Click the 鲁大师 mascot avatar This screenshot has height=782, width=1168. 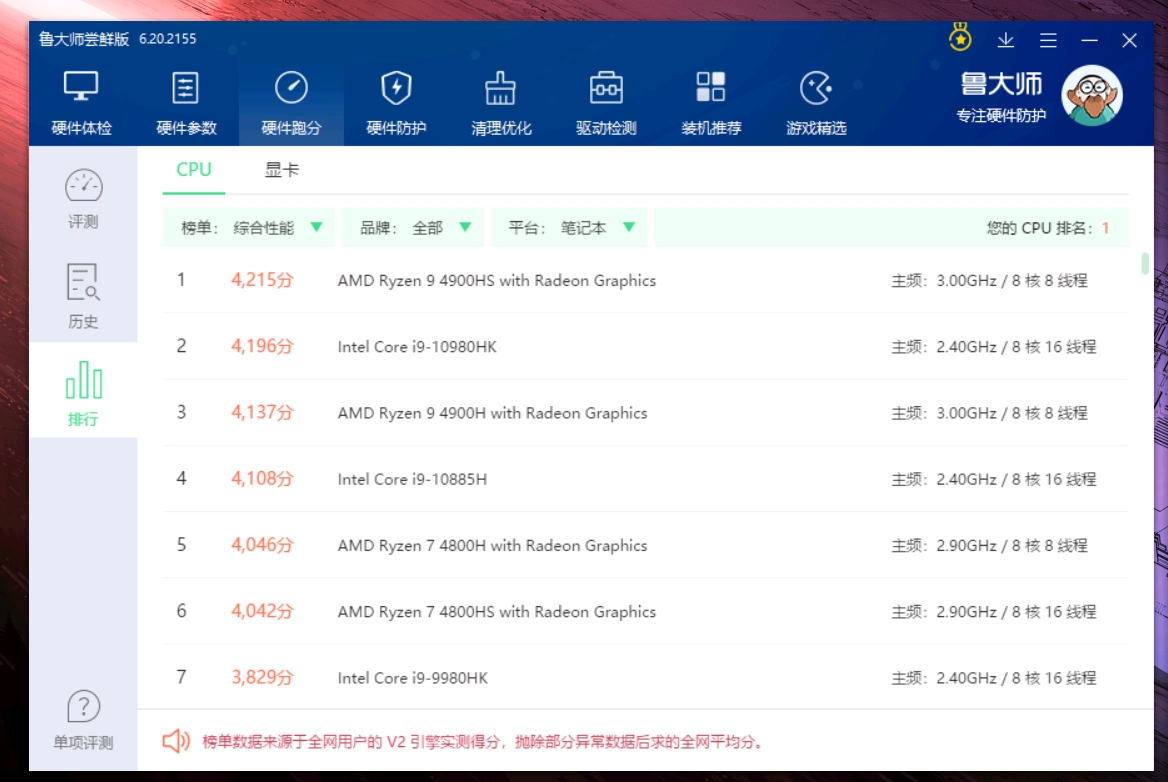pyautogui.click(x=1092, y=95)
